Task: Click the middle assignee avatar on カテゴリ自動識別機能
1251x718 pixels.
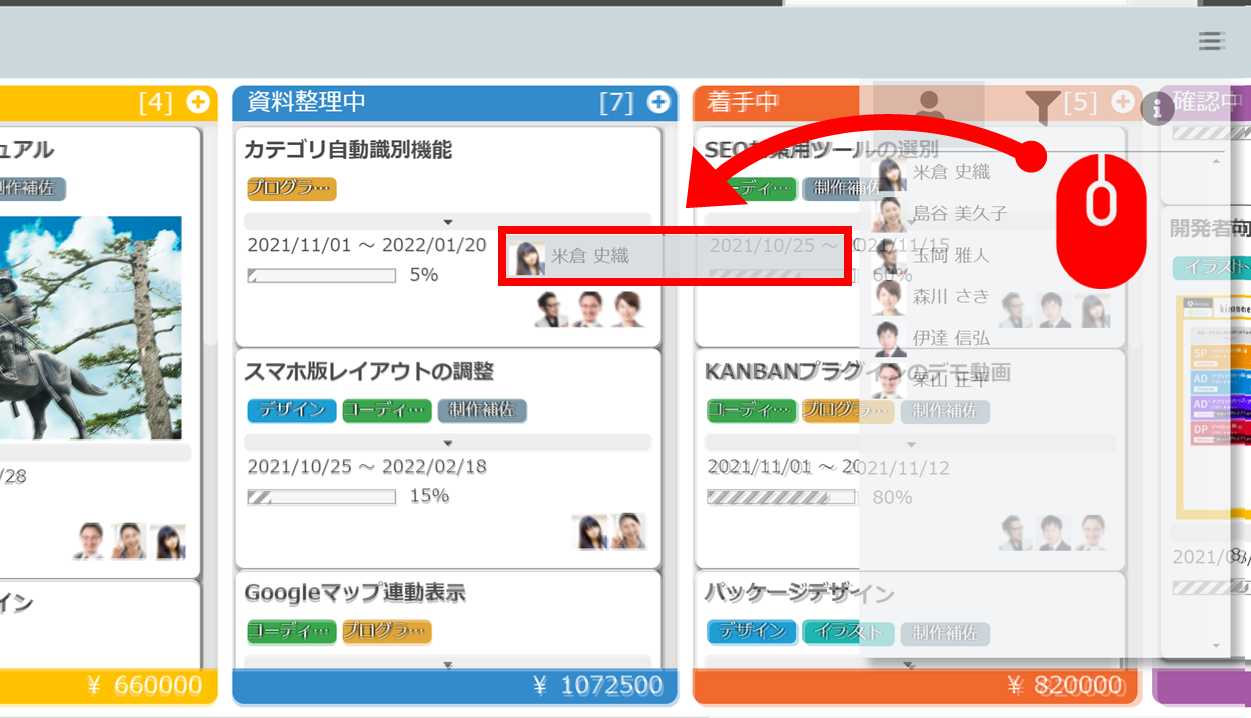Action: 590,309
